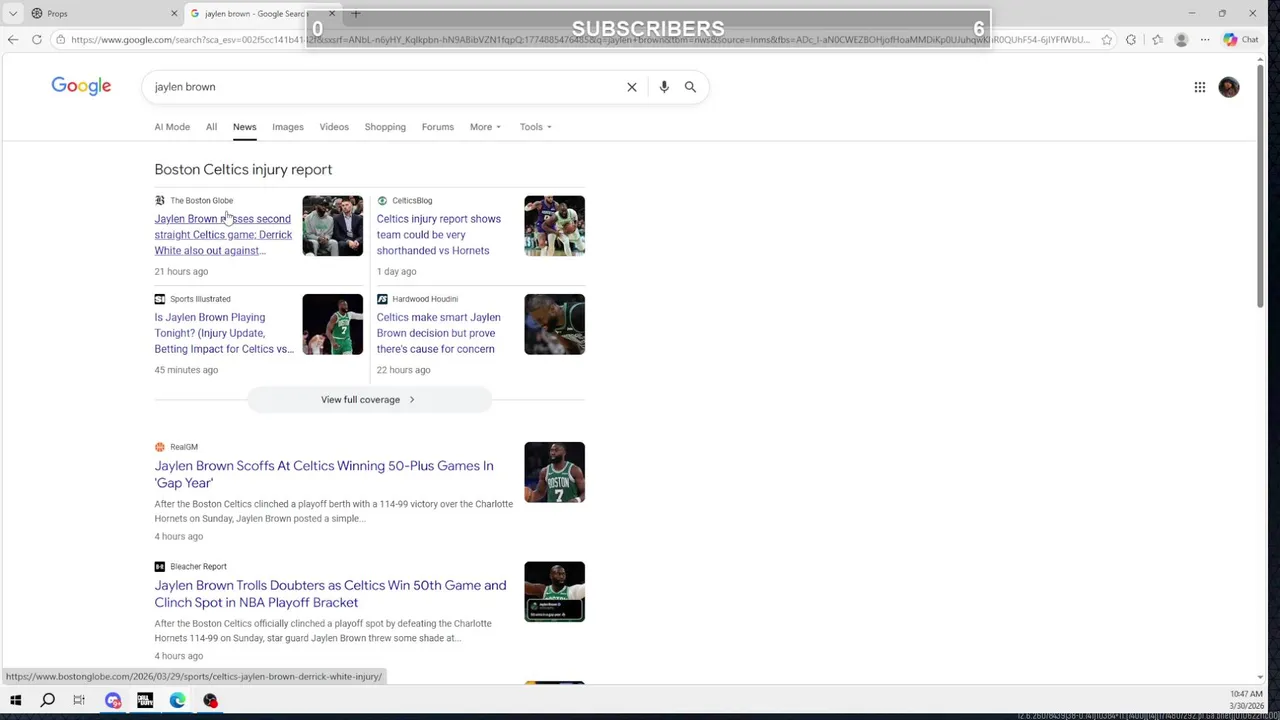Click the Bleacher Report article thumbnail

(x=554, y=592)
